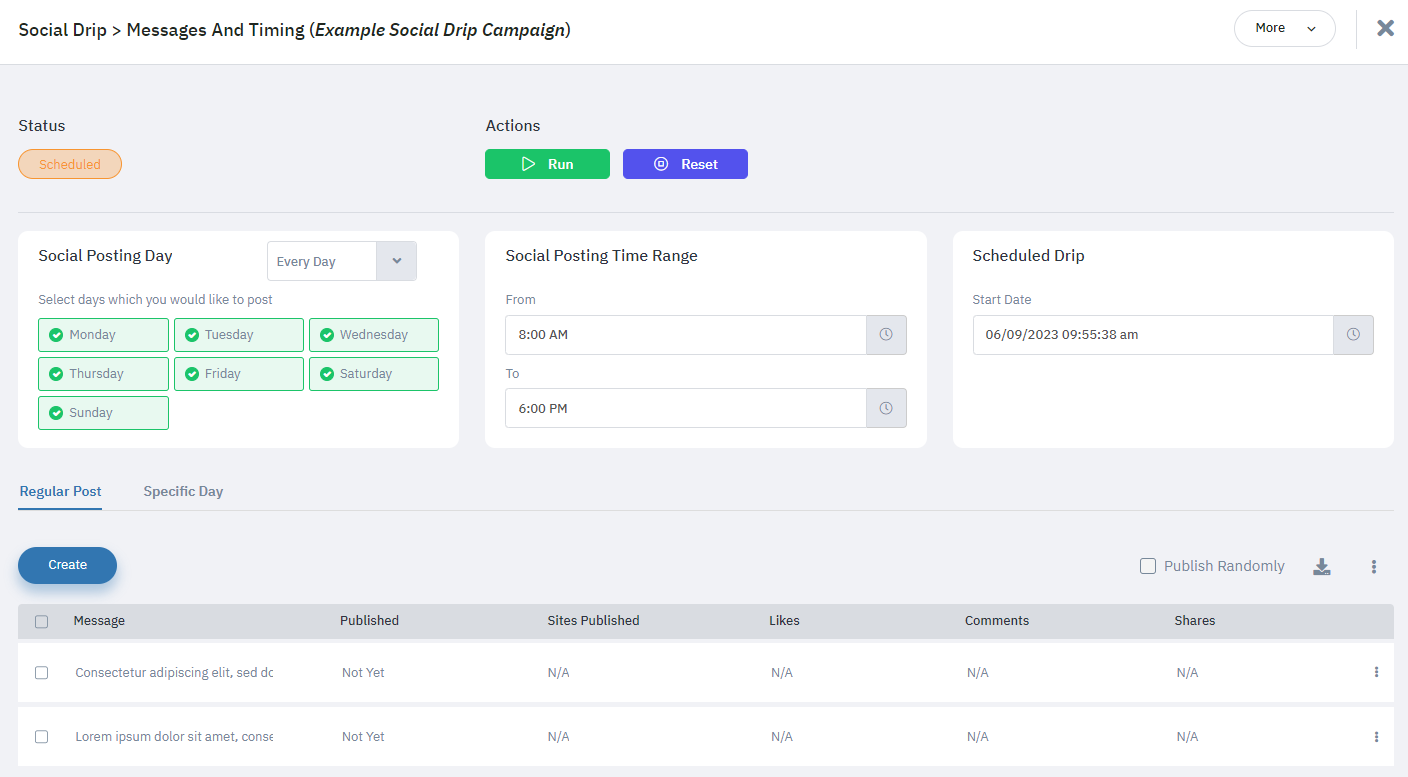Screen dimensions: 1408x777
Task: Click the clock icon beside To time
Action: click(886, 408)
